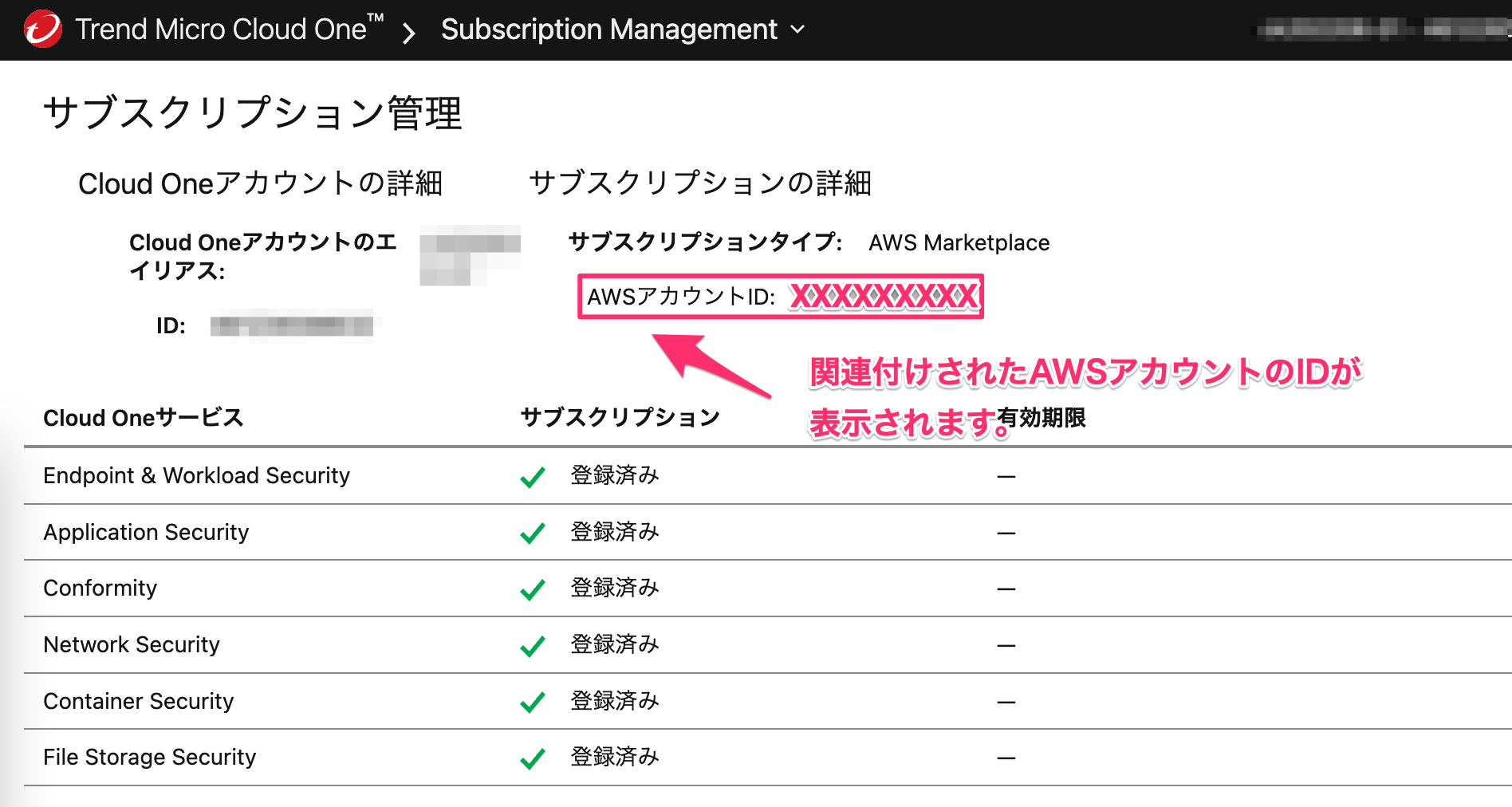Viewport: 1512px width, 807px height.
Task: Click the Cloud Oneサービス column header
Action: coord(144,417)
